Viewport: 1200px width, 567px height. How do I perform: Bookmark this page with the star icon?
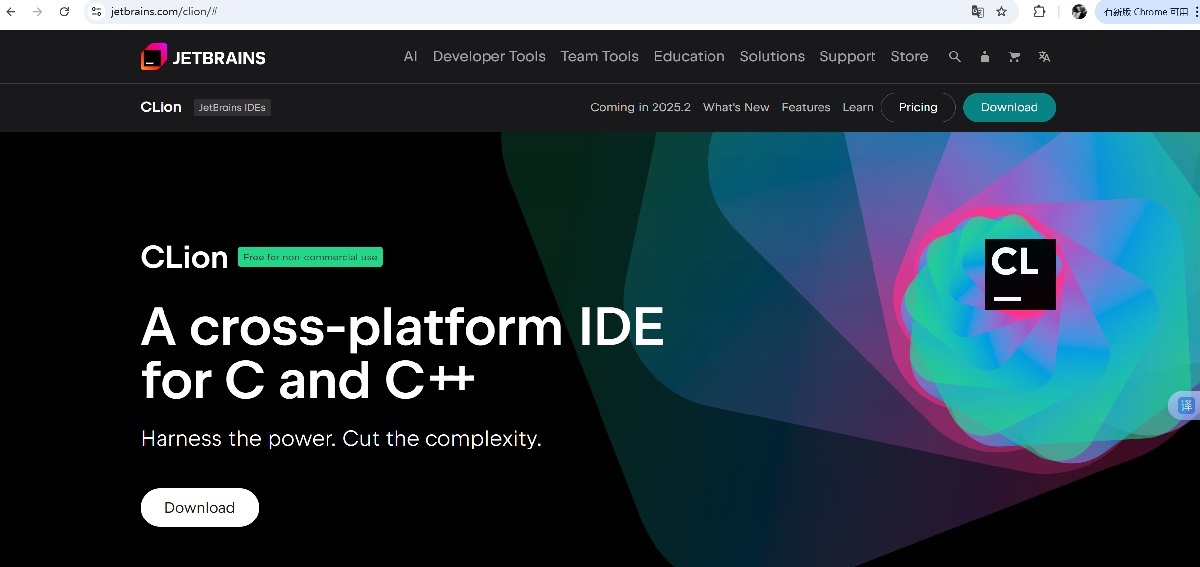(x=1001, y=12)
